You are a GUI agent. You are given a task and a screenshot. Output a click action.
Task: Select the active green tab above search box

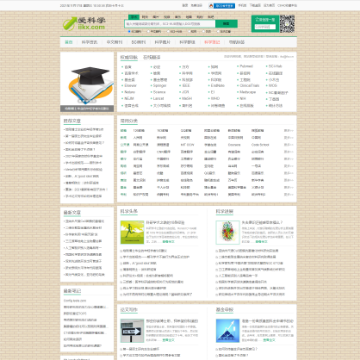coord(134,17)
